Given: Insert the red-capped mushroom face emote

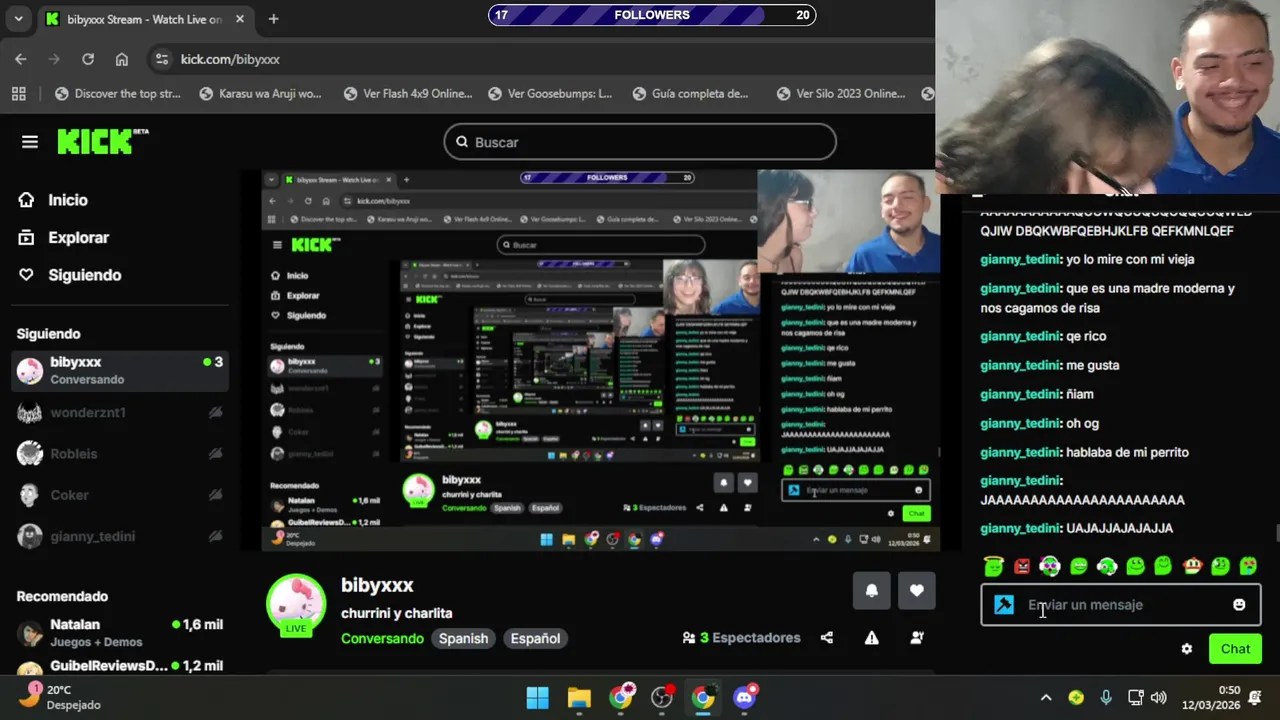Looking at the screenshot, I should [x=1192, y=566].
